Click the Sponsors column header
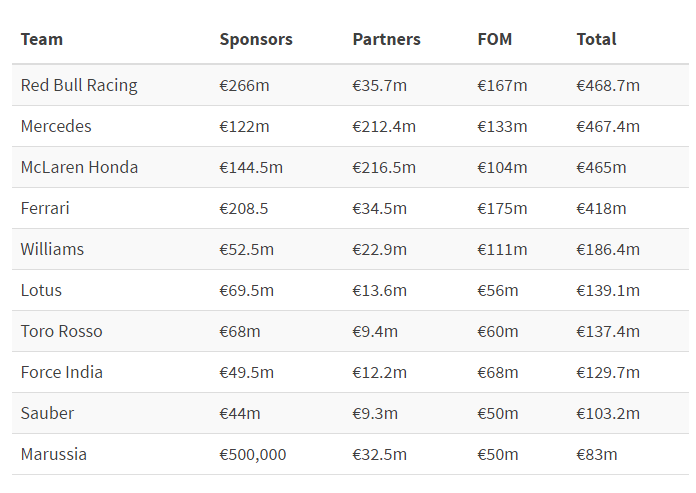Image resolution: width=696 pixels, height=493 pixels. (256, 39)
